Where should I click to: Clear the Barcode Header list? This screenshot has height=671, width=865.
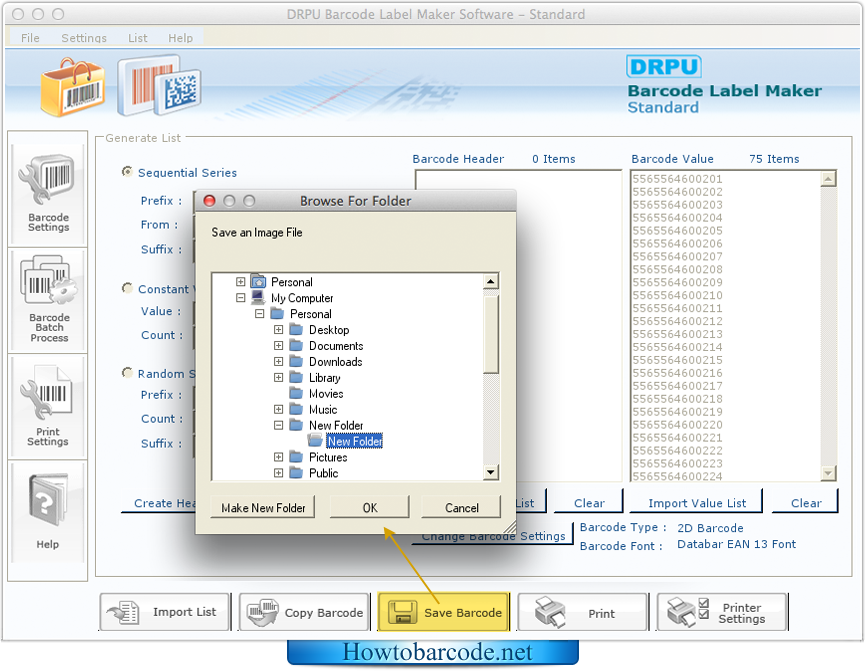coord(589,503)
